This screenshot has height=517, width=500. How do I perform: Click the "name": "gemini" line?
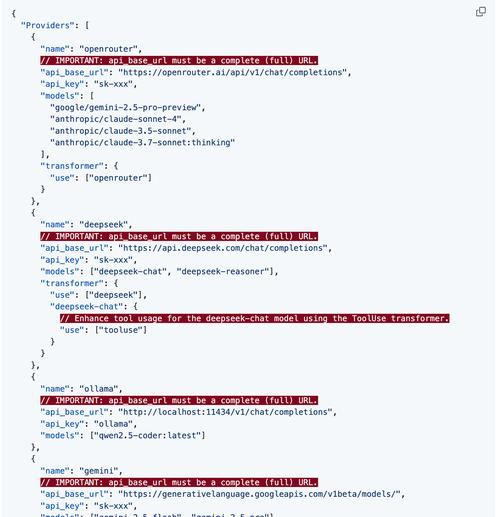82,471
